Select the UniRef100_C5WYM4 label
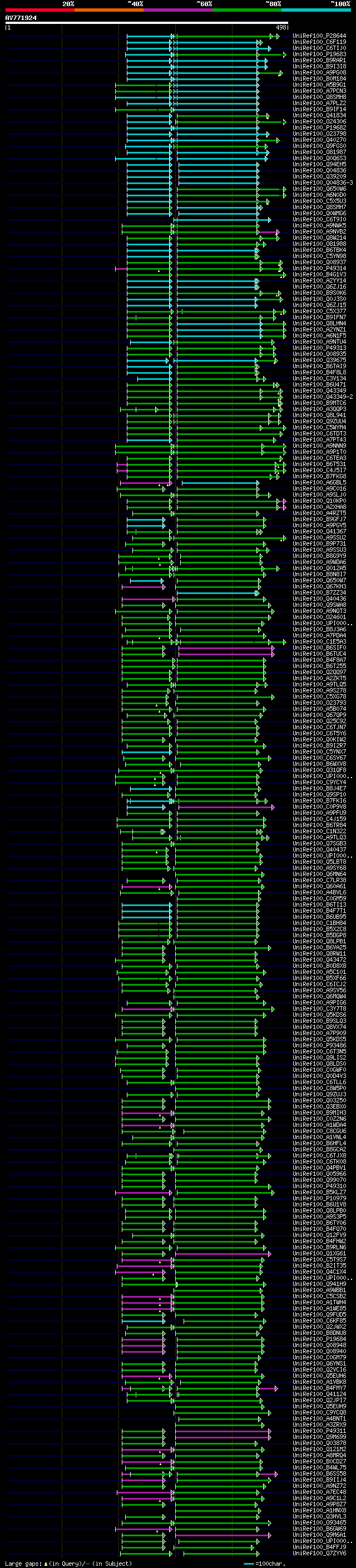 (319, 427)
